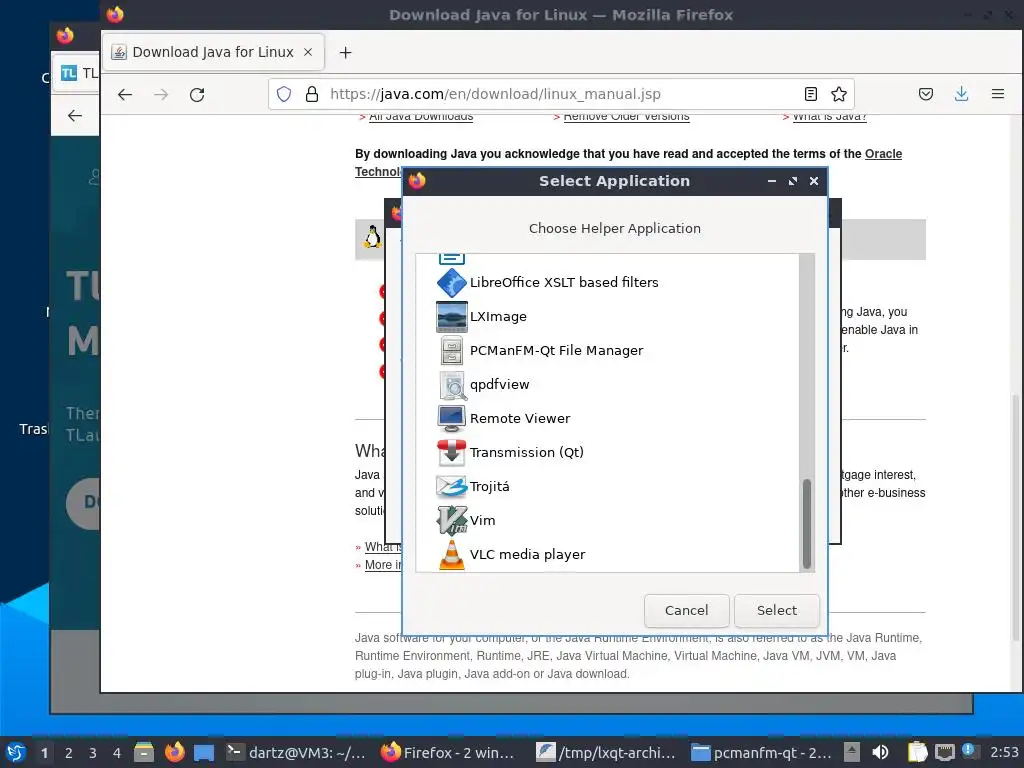Open the update notifier tray icon

[x=969, y=750]
